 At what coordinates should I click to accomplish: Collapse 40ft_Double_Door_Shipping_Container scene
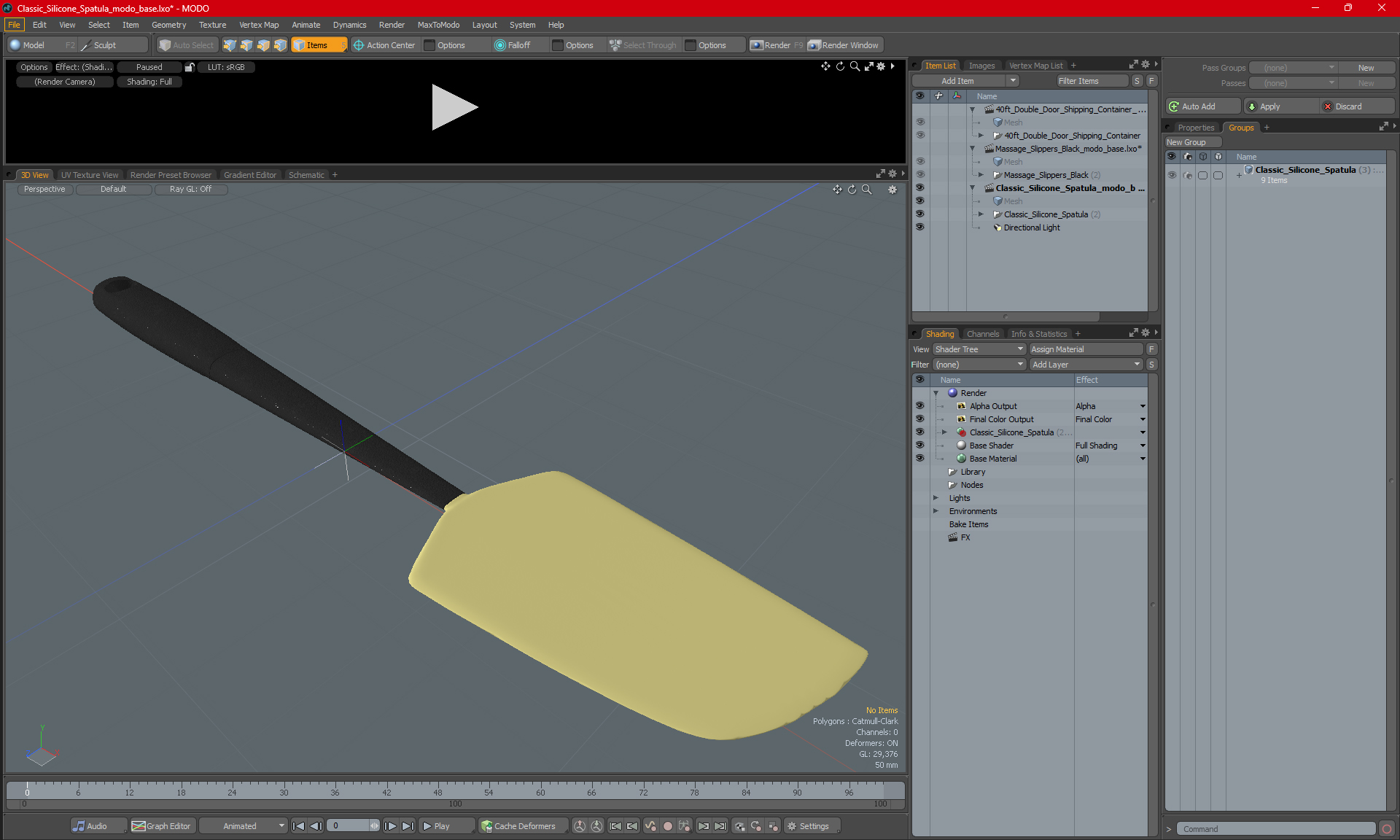click(972, 109)
